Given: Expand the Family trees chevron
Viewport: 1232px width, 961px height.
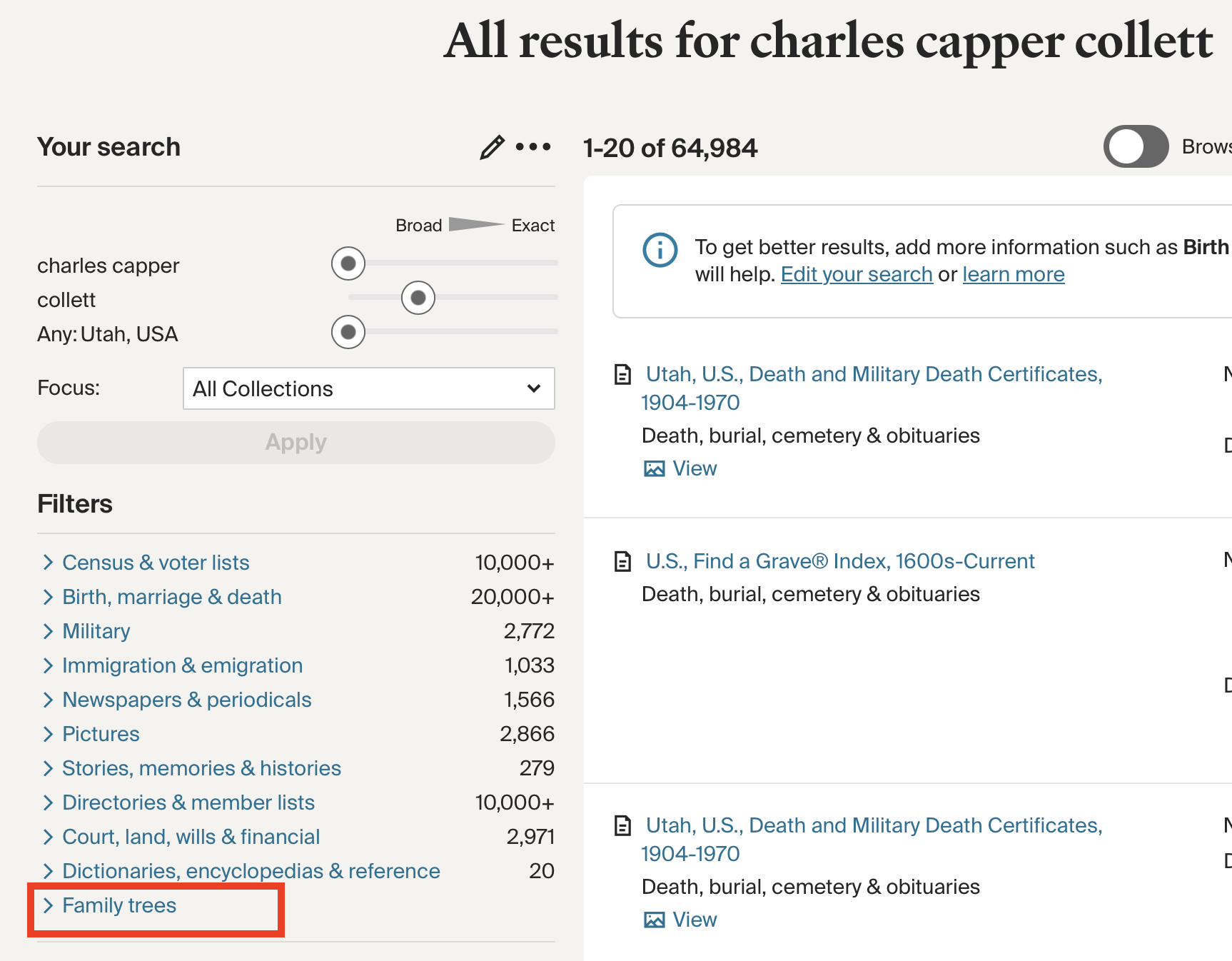Looking at the screenshot, I should click(48, 905).
